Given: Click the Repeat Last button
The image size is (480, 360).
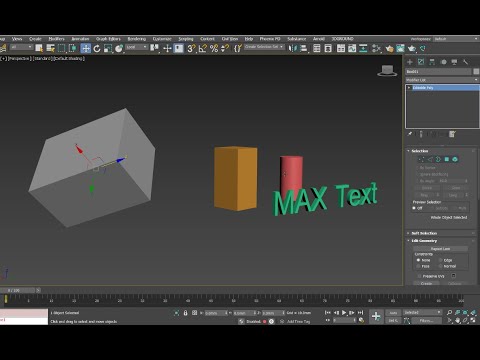Looking at the screenshot, I should 440,249.
